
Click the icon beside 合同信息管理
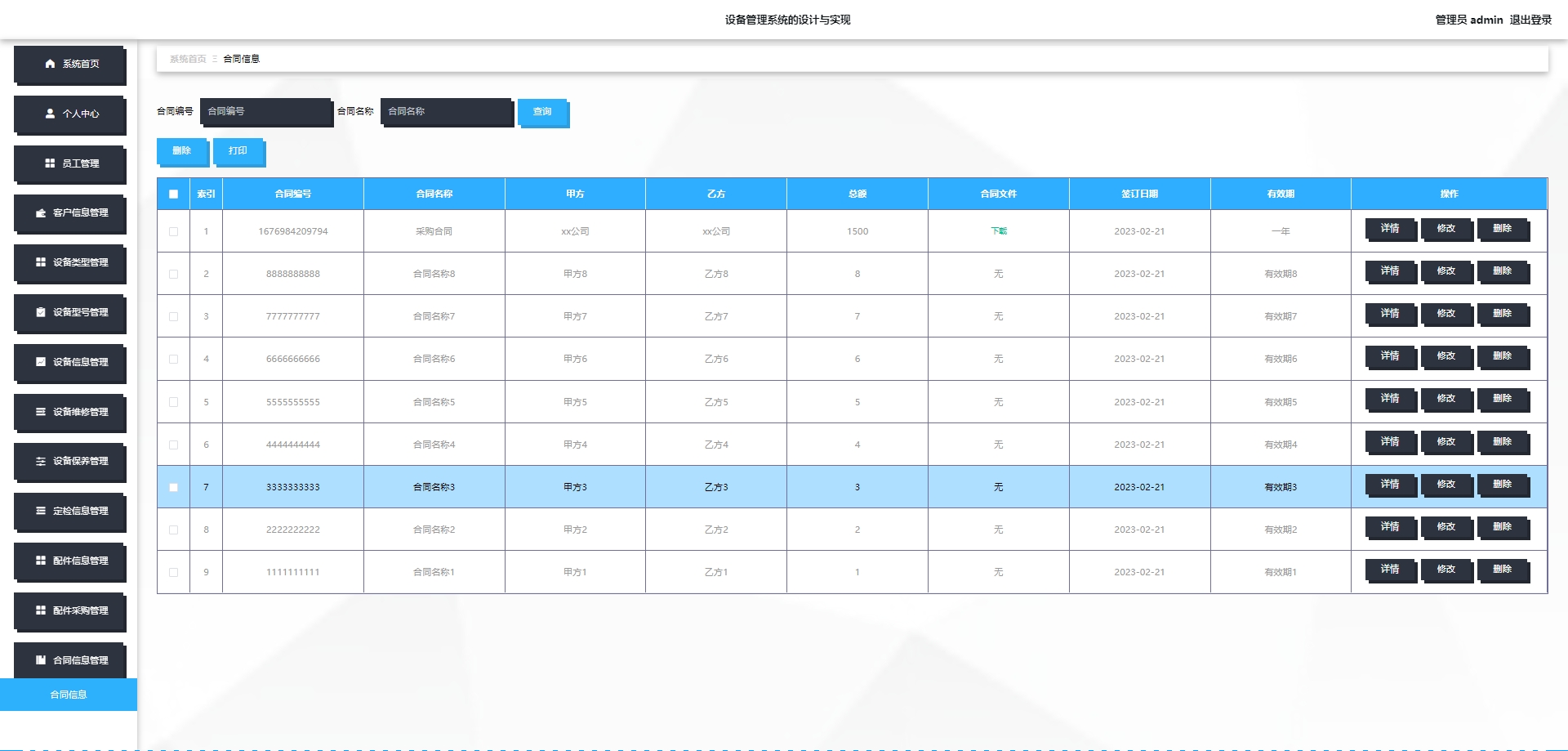tap(41, 660)
